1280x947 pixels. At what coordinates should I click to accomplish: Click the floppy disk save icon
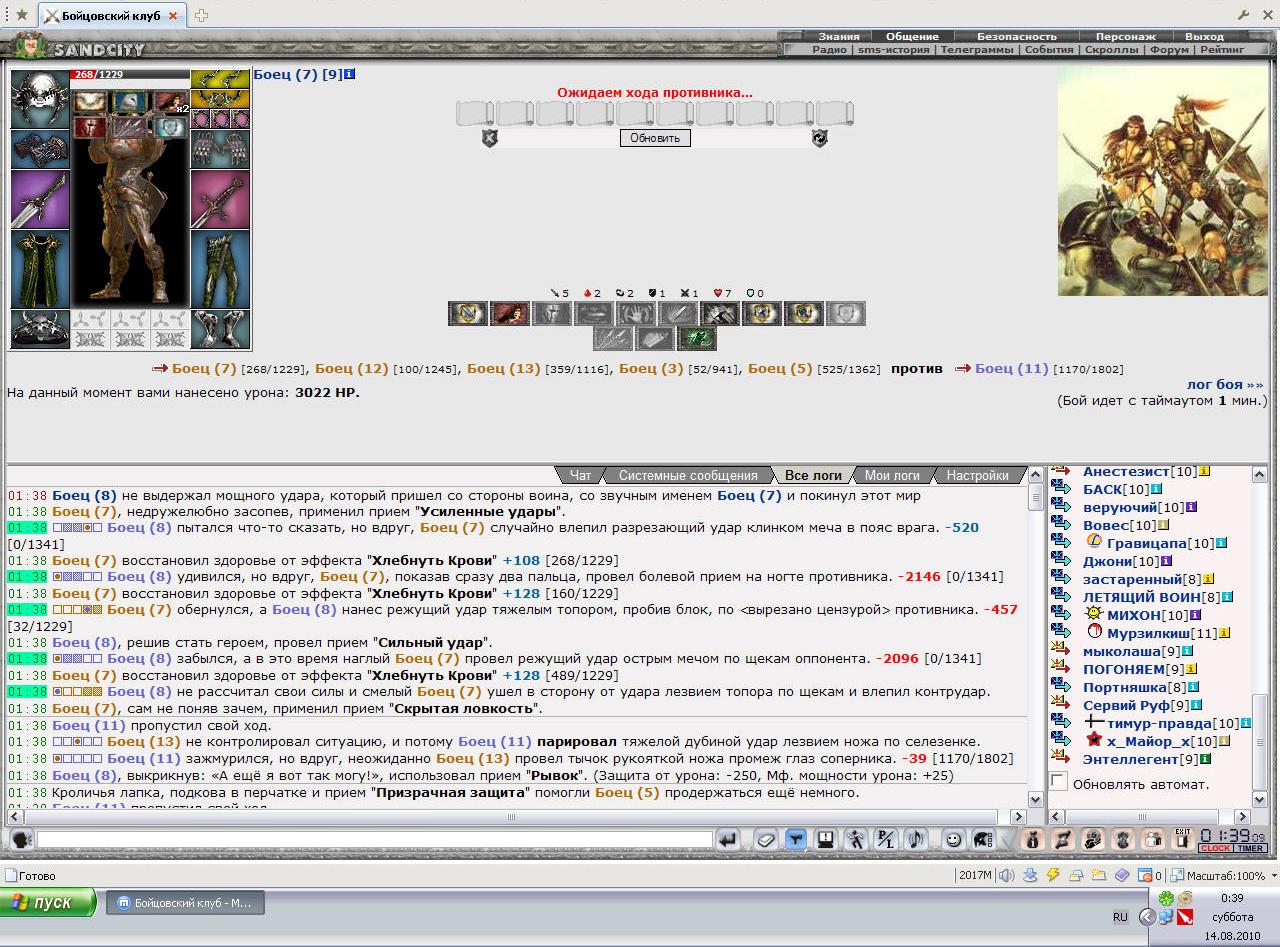pos(825,840)
